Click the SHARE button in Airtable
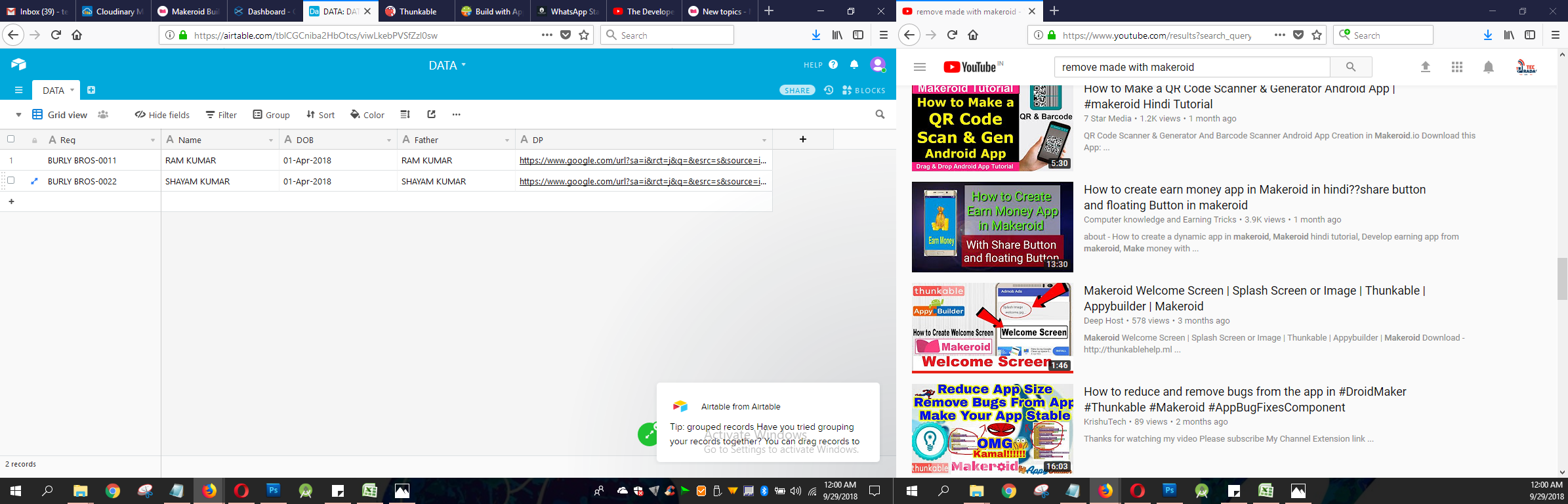 pos(797,90)
